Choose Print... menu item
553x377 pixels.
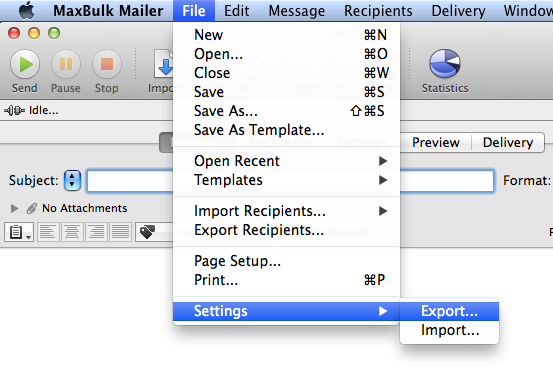tap(286, 280)
